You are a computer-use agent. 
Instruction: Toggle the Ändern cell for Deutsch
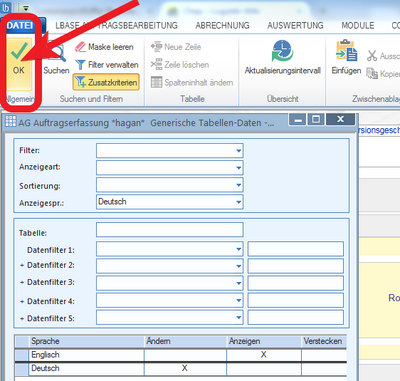[185, 368]
